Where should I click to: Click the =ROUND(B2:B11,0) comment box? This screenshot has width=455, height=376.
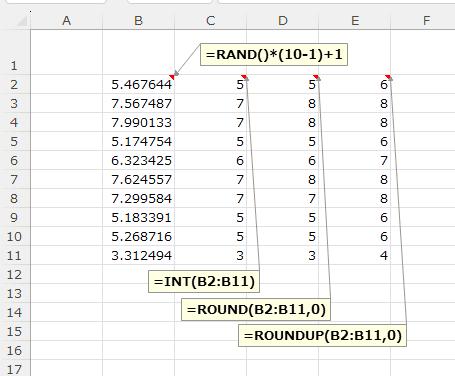(x=256, y=309)
